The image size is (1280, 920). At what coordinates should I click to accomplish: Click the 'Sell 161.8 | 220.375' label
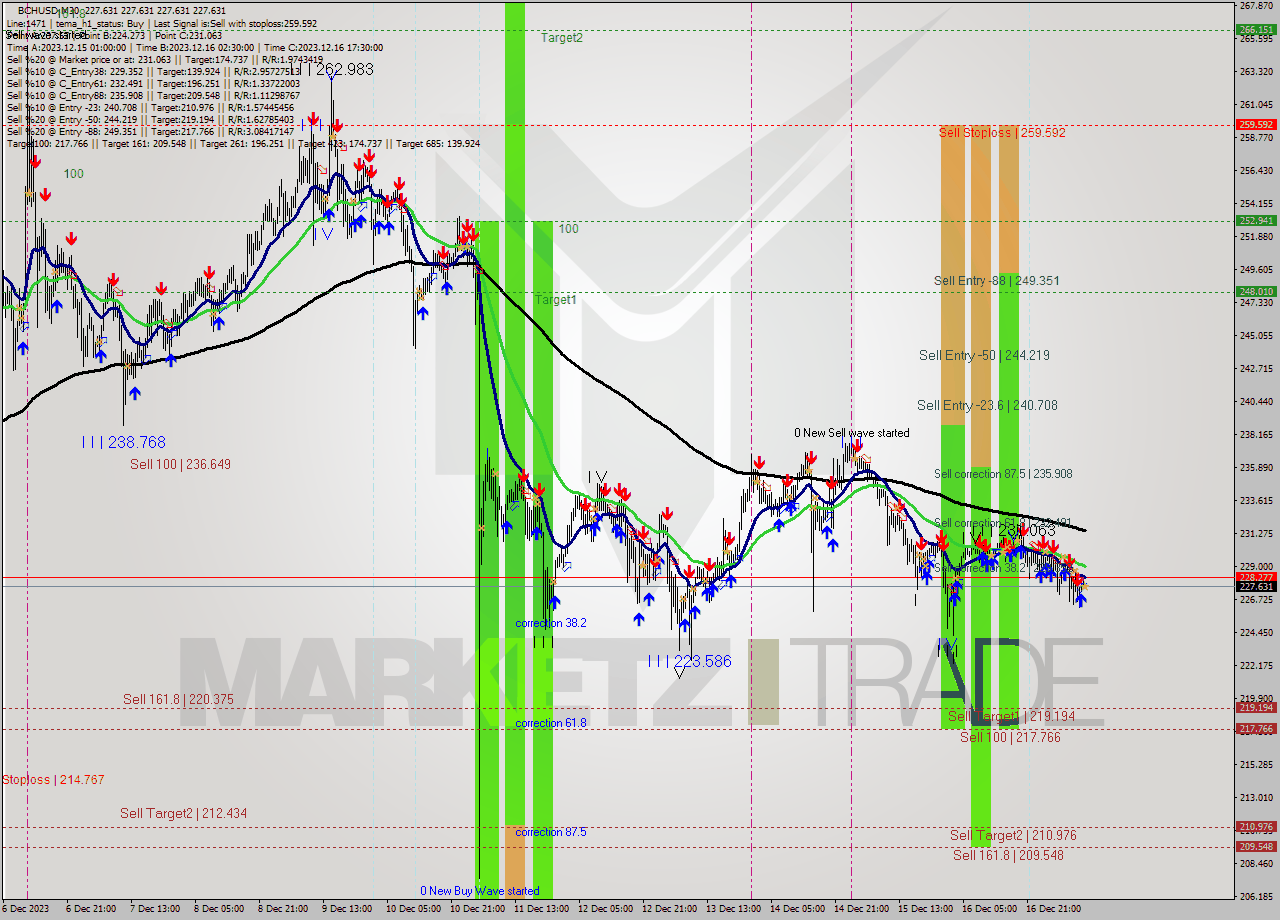178,700
